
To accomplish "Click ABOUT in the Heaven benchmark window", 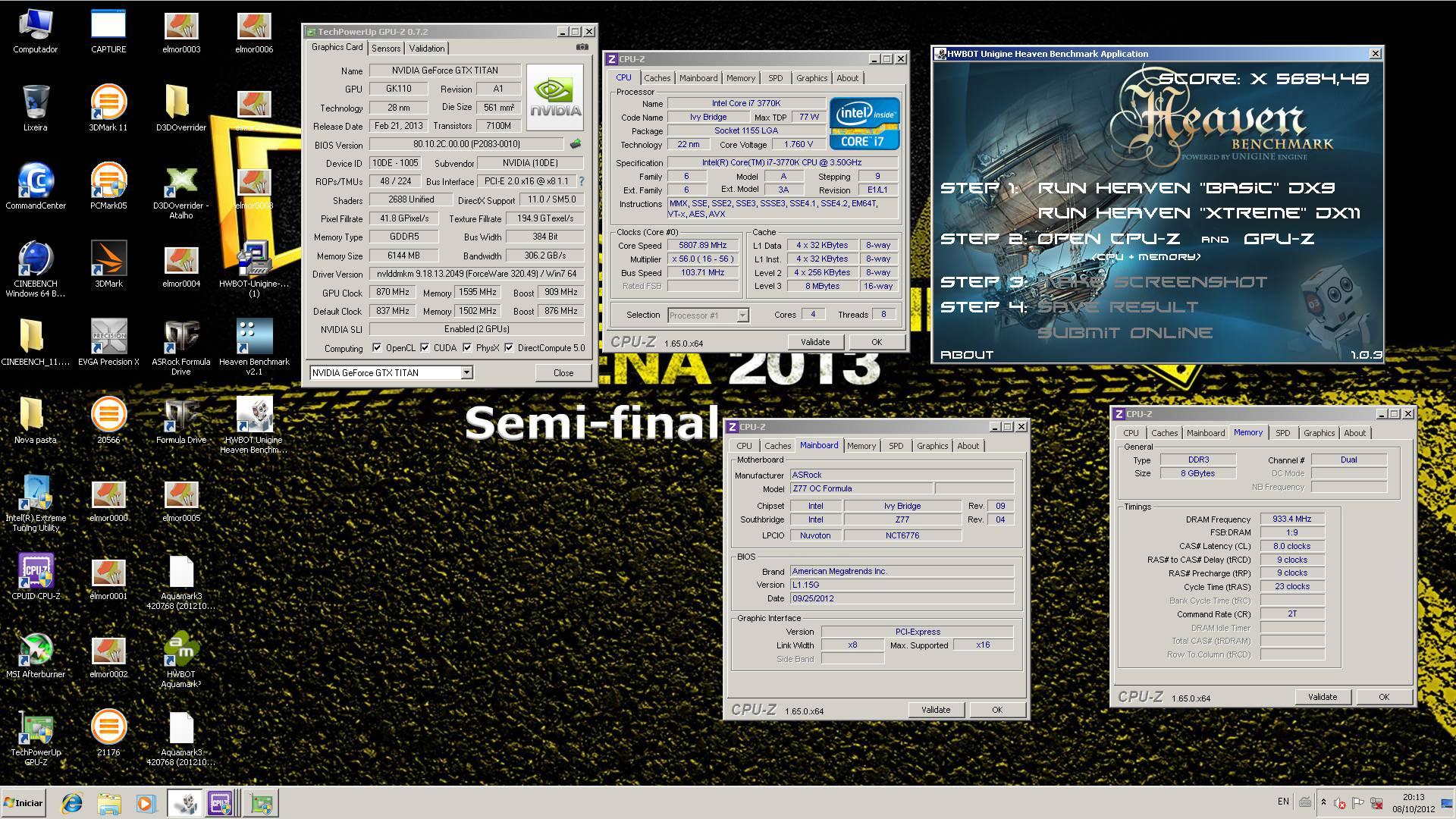I will click(966, 354).
